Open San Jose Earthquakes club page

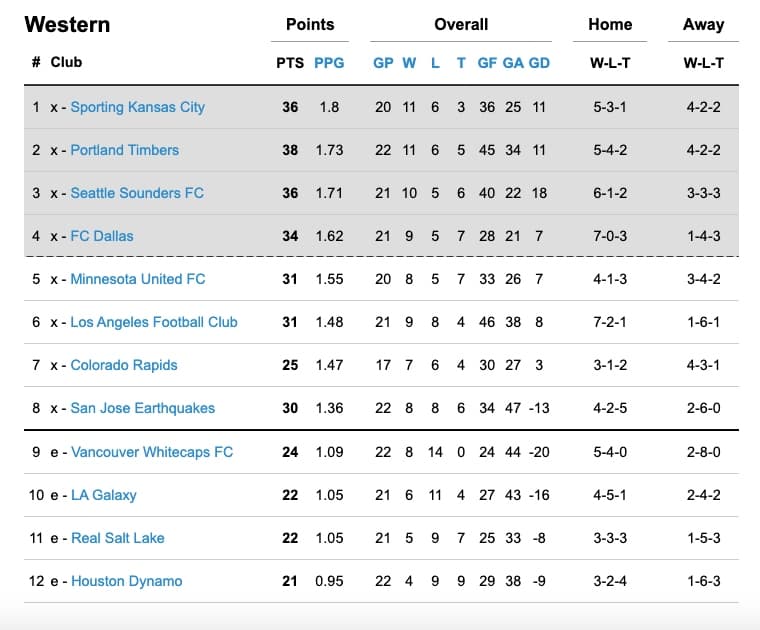(x=142, y=408)
